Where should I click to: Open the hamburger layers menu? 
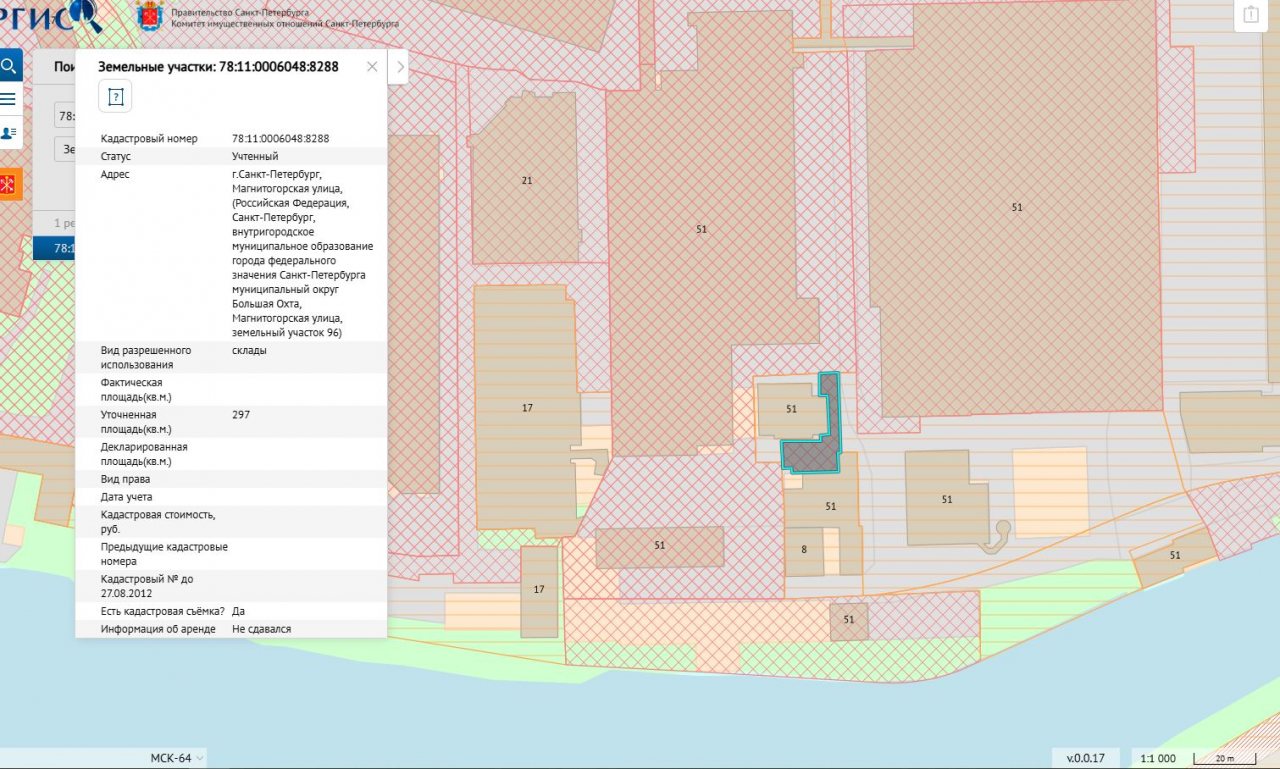9,99
